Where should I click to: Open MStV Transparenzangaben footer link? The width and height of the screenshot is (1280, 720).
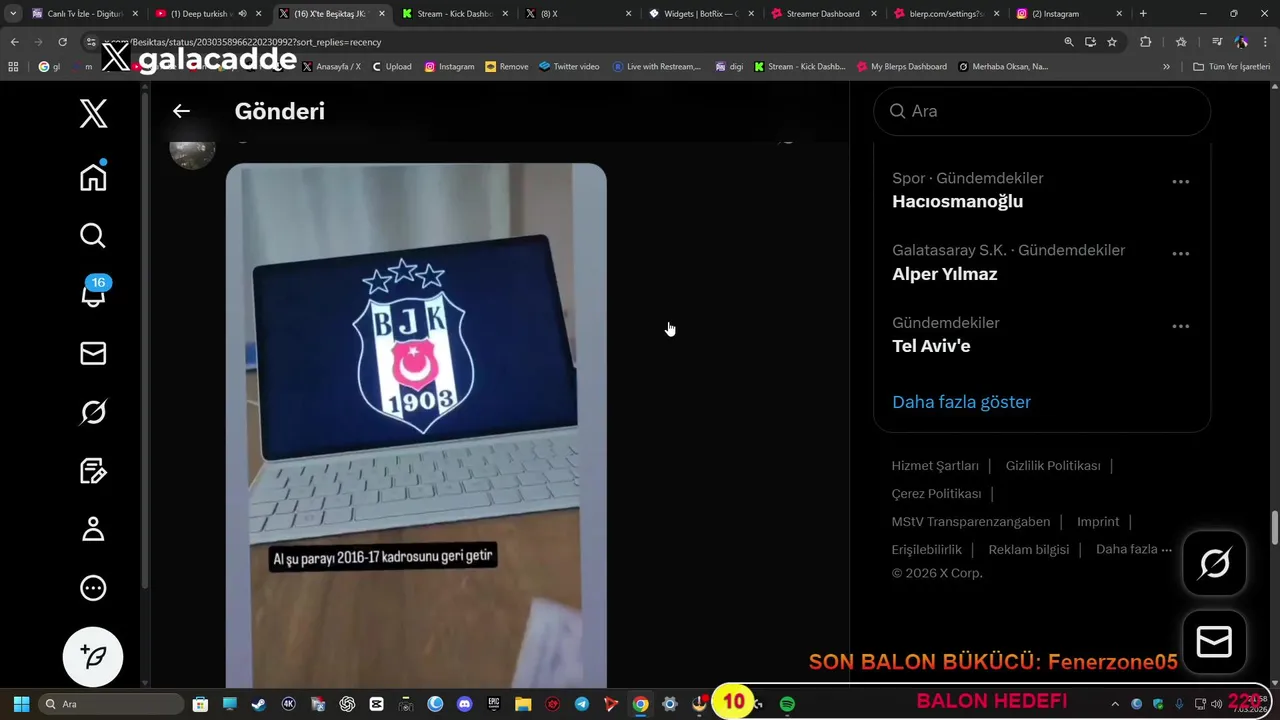point(971,522)
